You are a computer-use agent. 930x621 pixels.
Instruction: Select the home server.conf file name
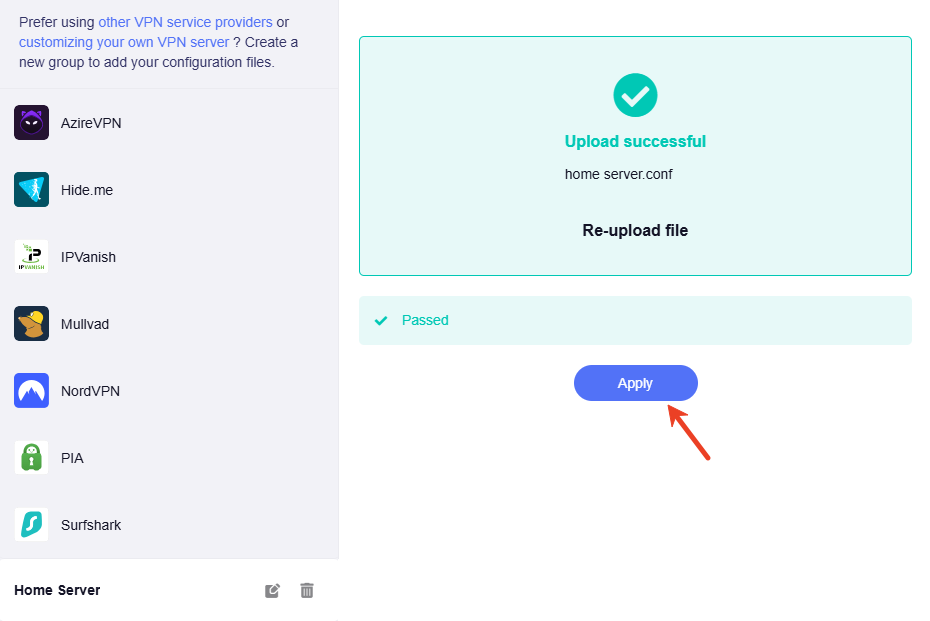619,174
